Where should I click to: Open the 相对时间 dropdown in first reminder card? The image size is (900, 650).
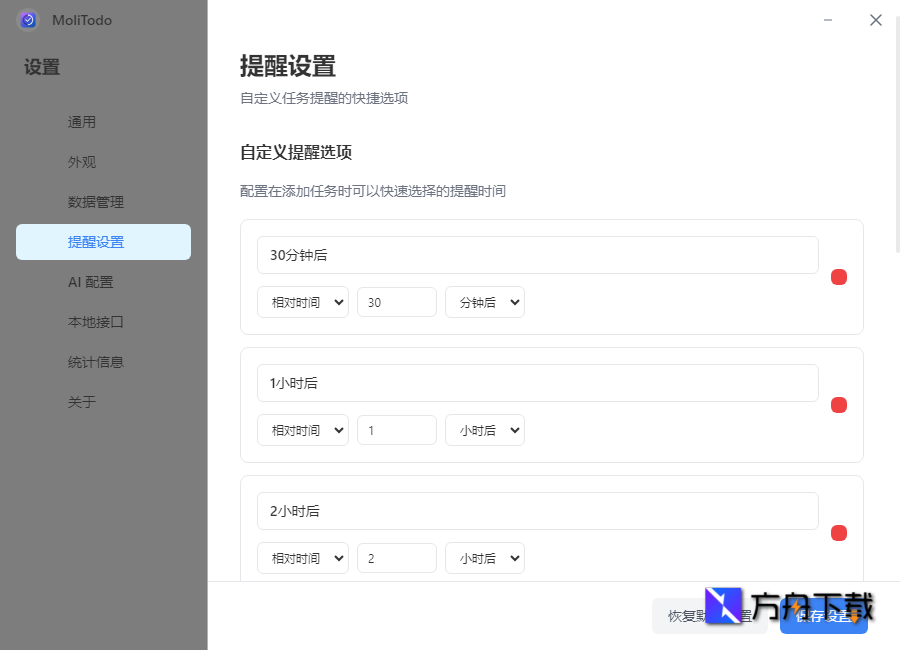(x=302, y=301)
